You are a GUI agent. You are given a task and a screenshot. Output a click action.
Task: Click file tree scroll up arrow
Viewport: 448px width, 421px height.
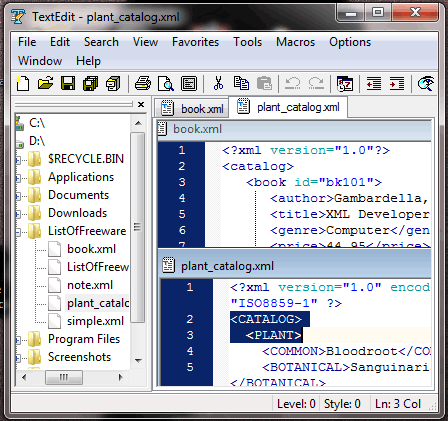pyautogui.click(x=138, y=123)
